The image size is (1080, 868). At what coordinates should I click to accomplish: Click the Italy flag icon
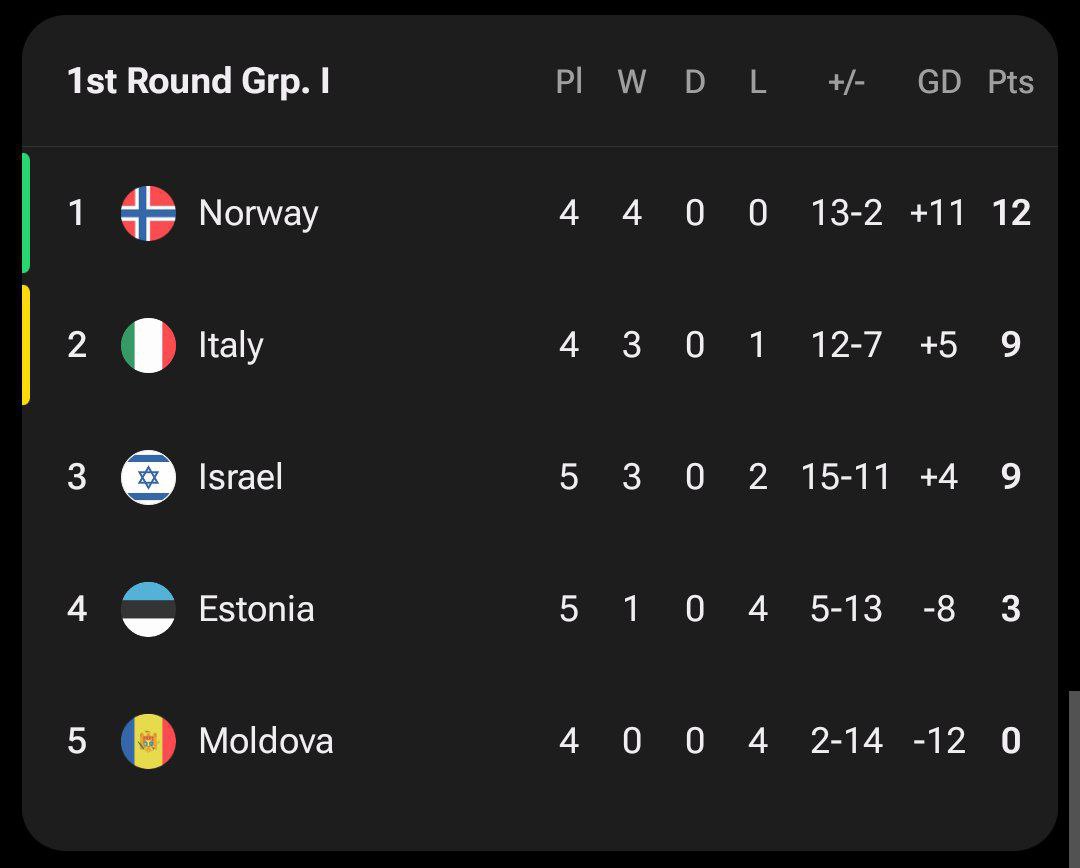pos(148,345)
